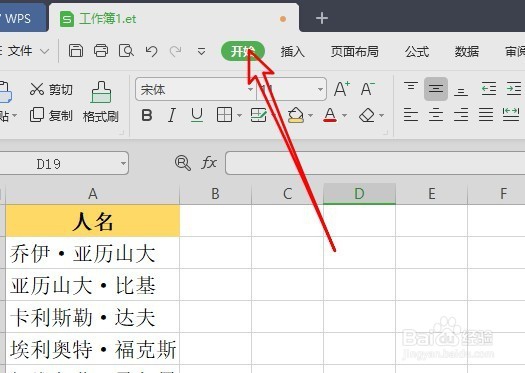
Task: Click the table style icon
Action: coord(258,115)
